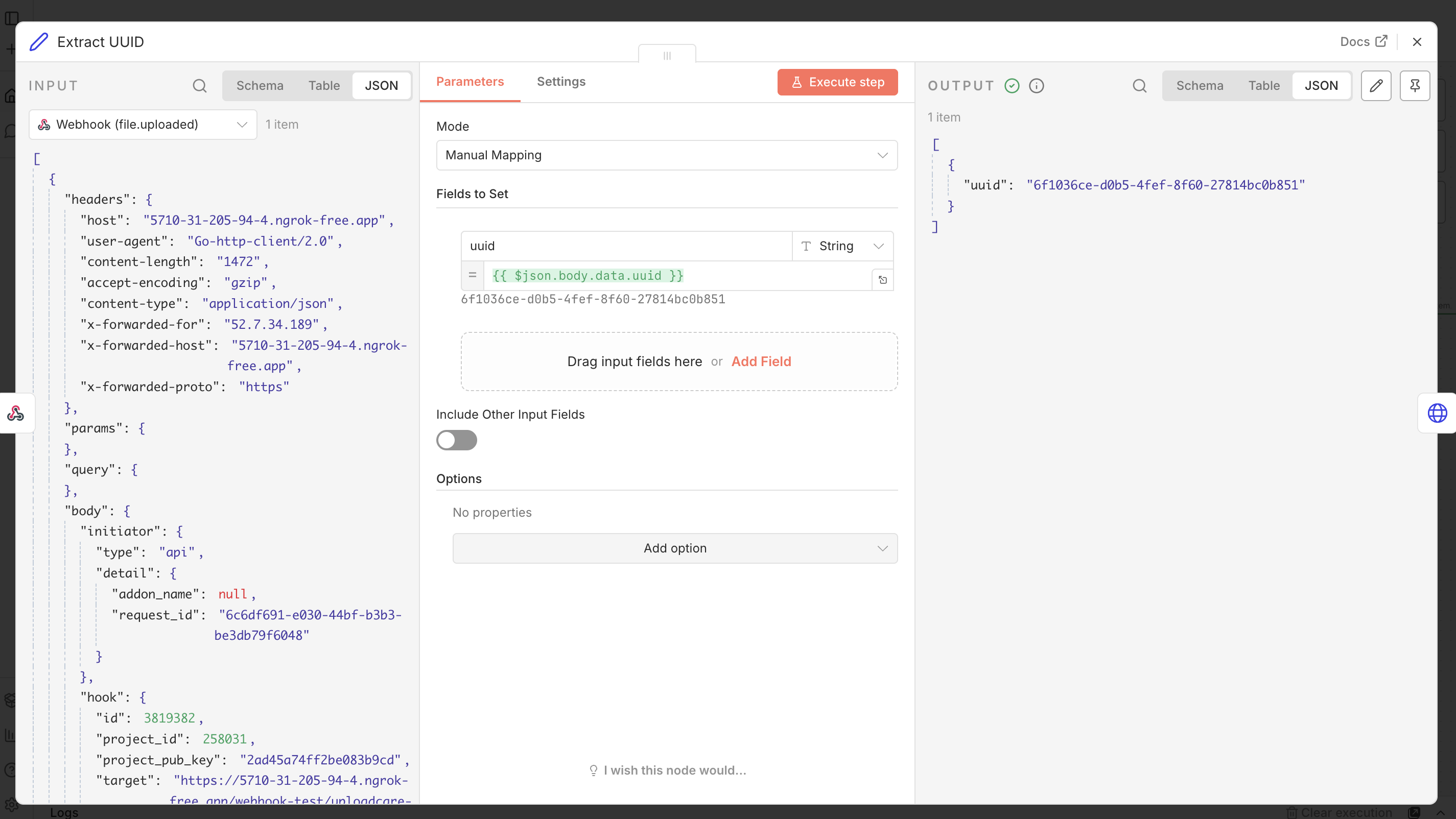Image resolution: width=1456 pixels, height=819 pixels.
Task: Click the resolved uuid preview below expression
Action: pos(593,299)
